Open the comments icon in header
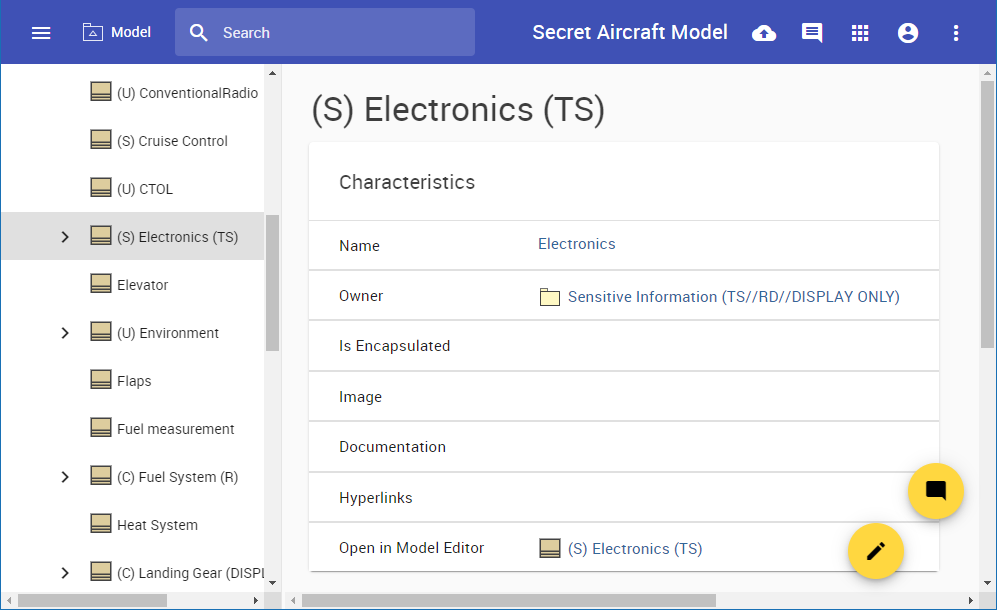This screenshot has width=997, height=610. [812, 33]
